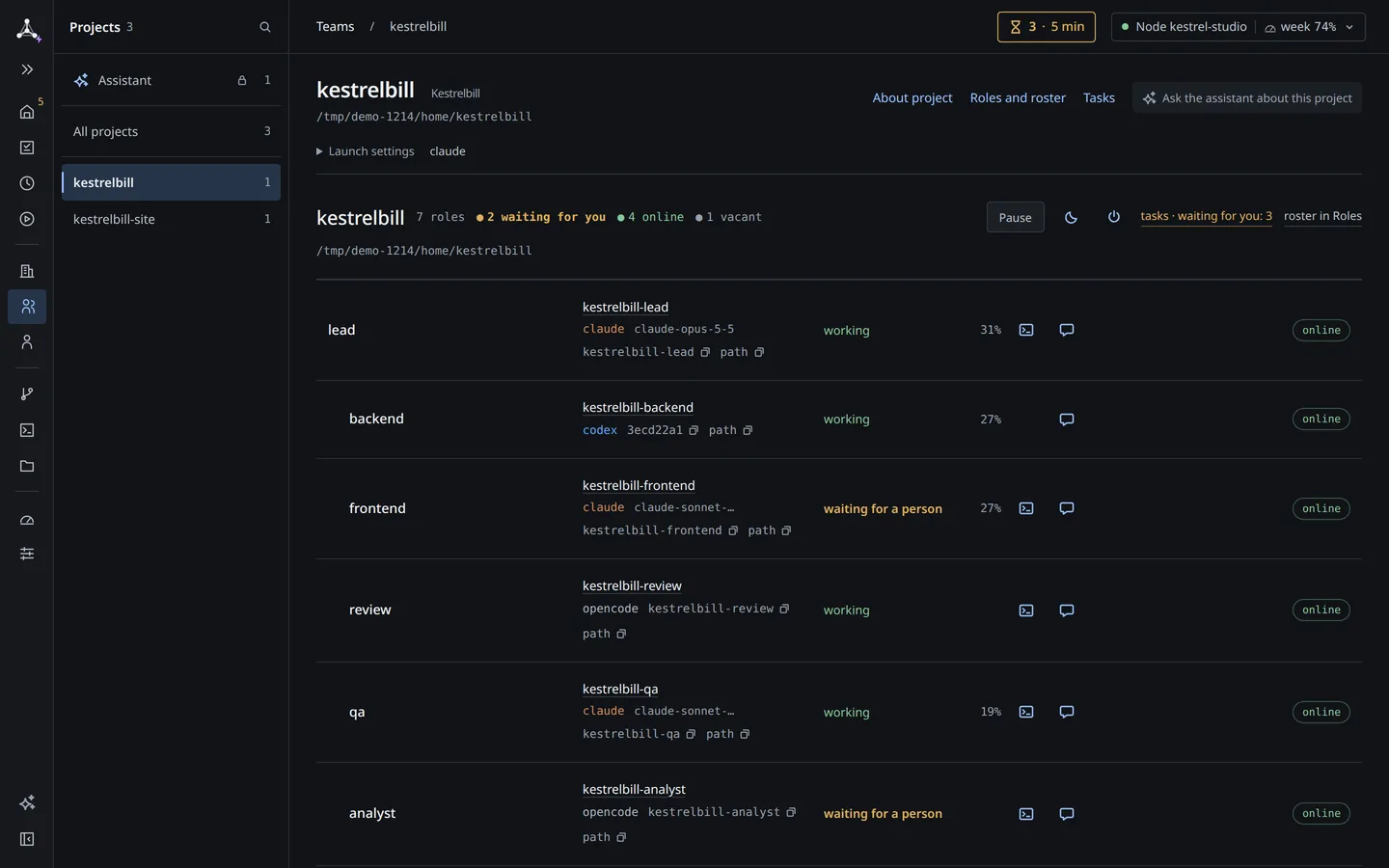
Task: Open the tasks checklist icon in sidebar
Action: [x=27, y=148]
